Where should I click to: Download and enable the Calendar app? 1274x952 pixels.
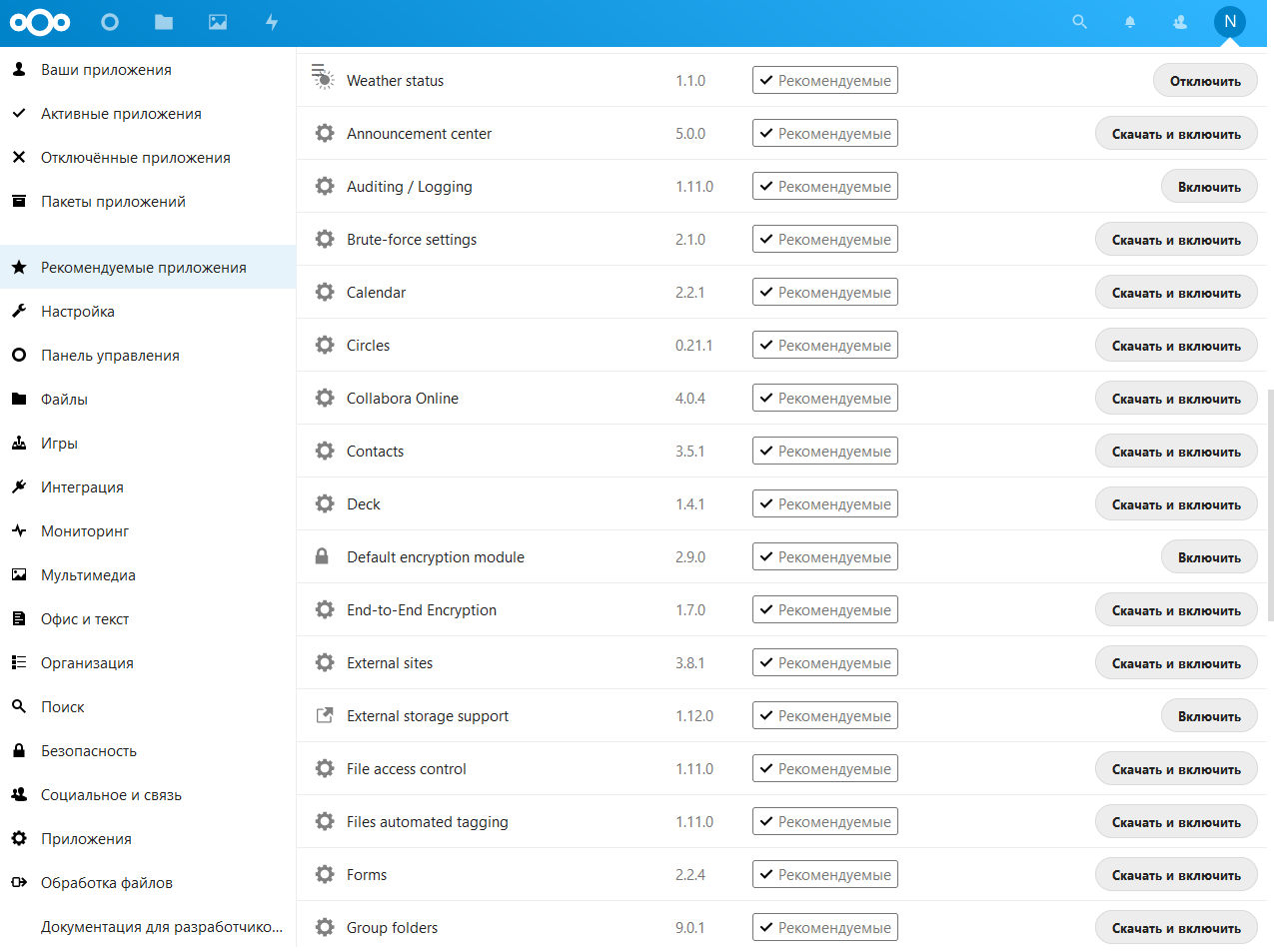click(1176, 293)
